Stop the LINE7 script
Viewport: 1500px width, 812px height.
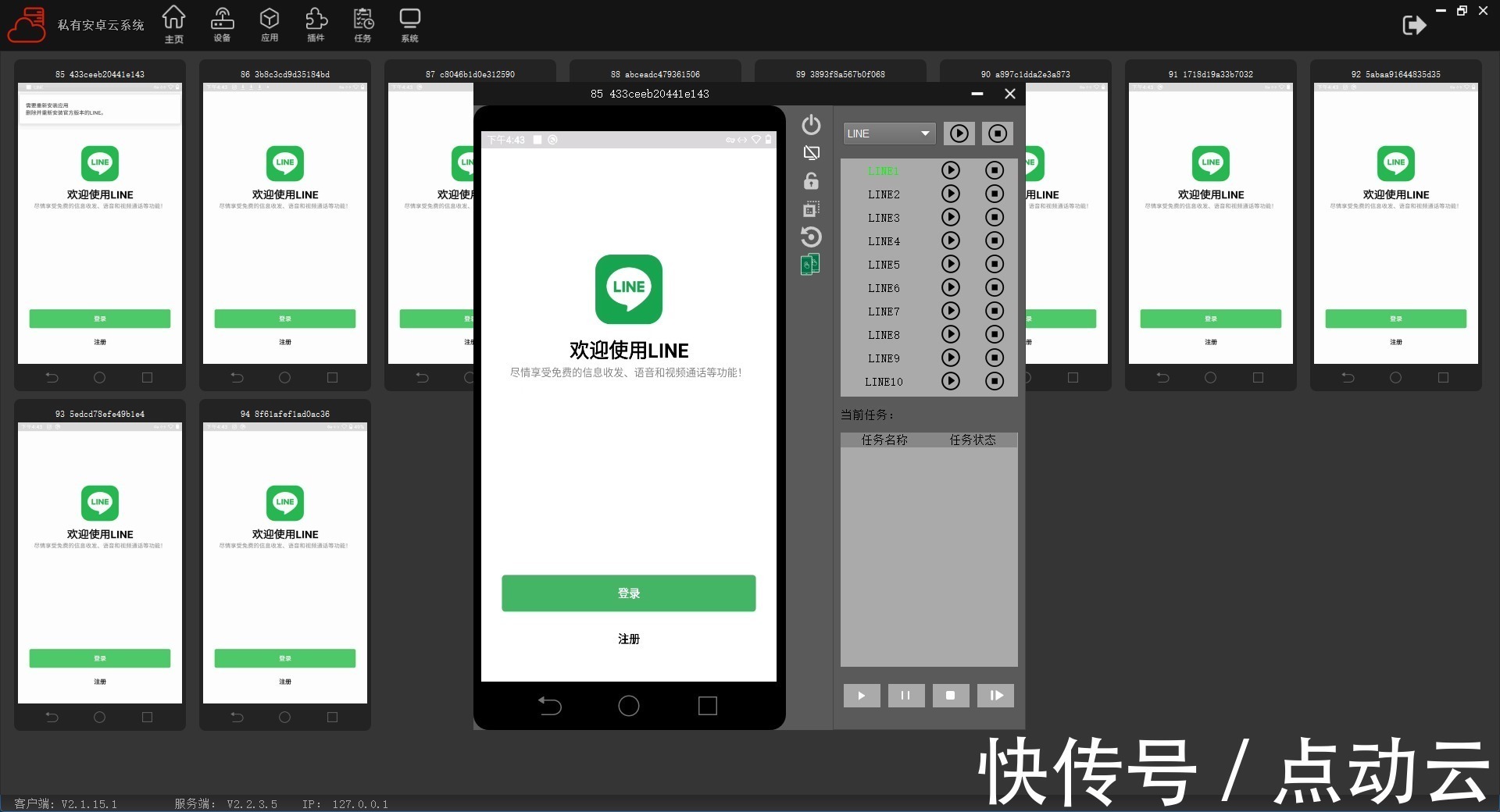[995, 311]
